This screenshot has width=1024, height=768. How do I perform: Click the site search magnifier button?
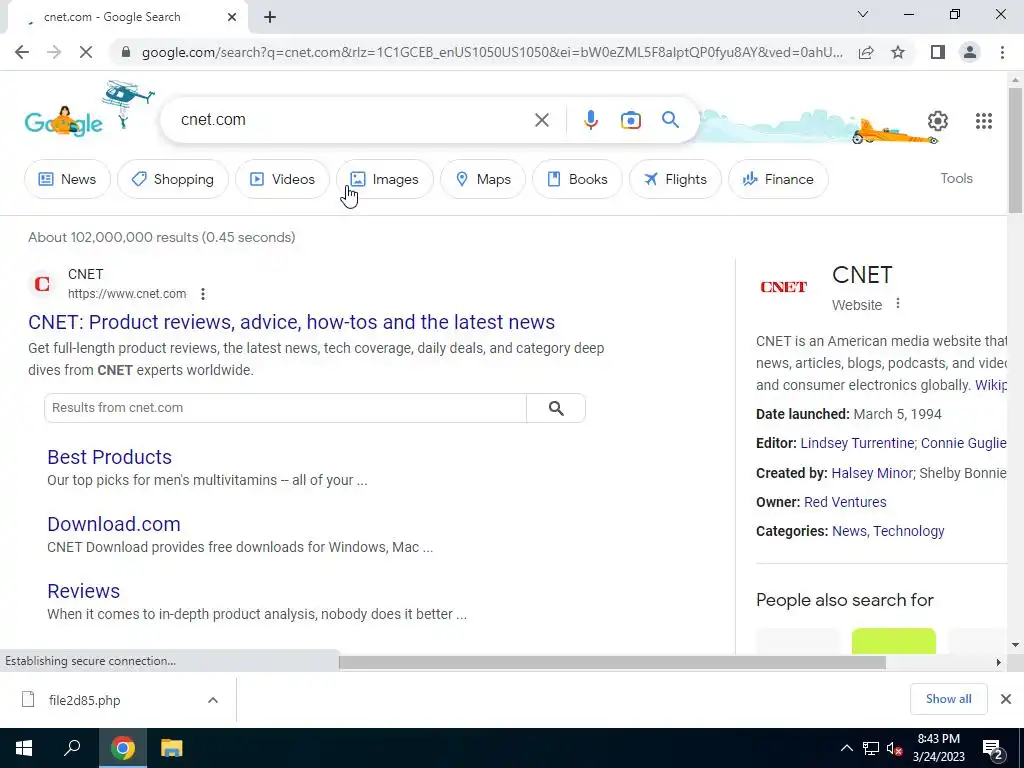[x=556, y=408]
